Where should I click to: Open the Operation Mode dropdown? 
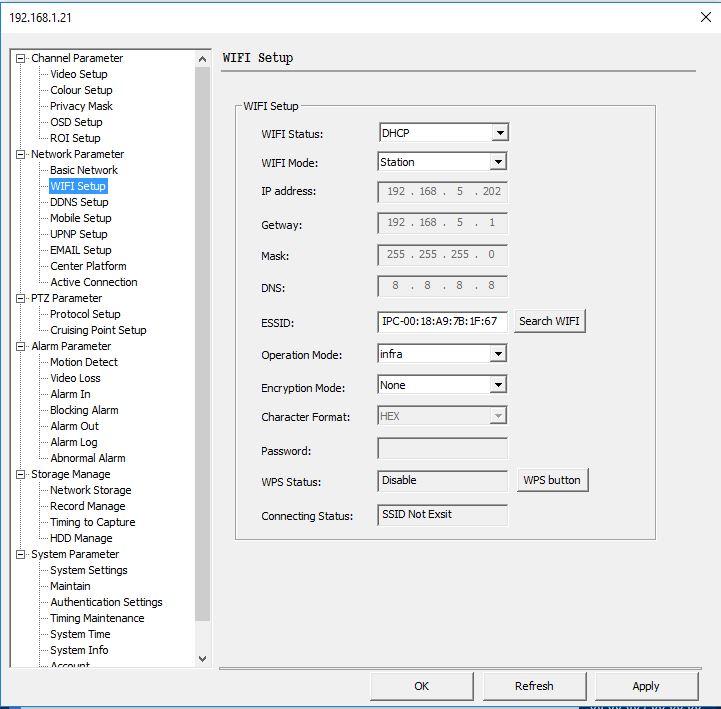498,354
